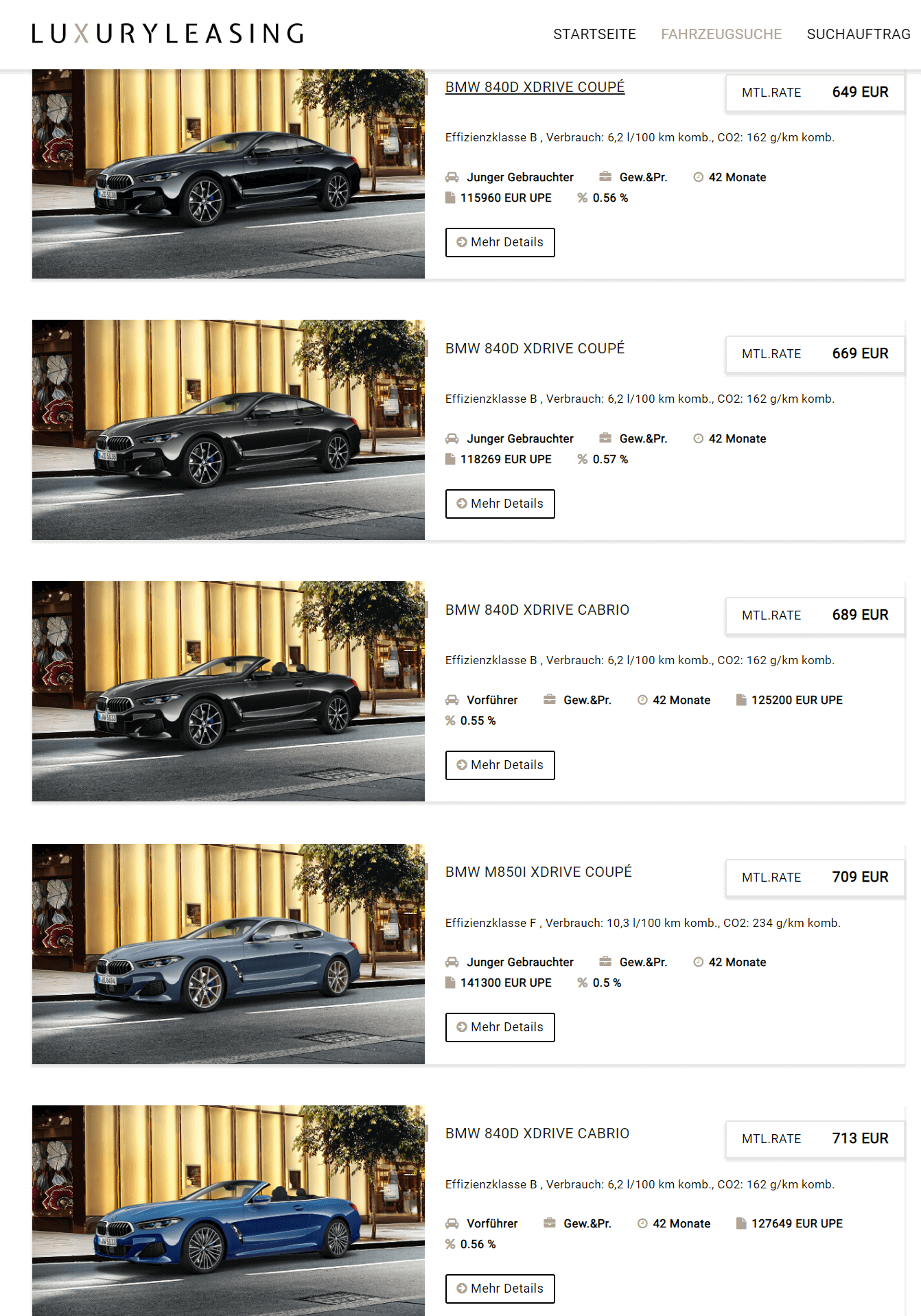Click Mehr Details for the 689 EUR cabrio
The image size is (921, 1316).
tap(500, 765)
